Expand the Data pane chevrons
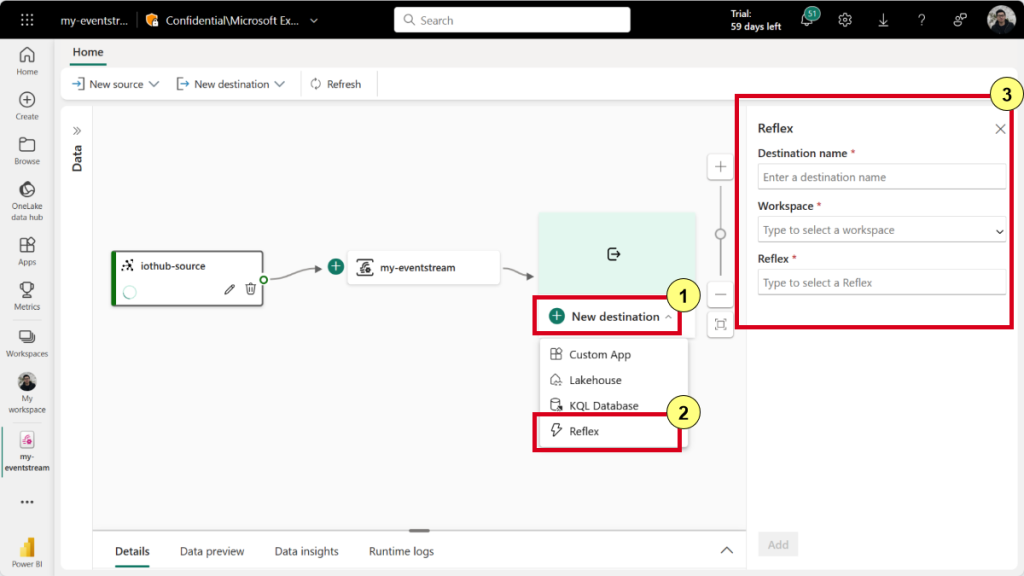 [76, 131]
